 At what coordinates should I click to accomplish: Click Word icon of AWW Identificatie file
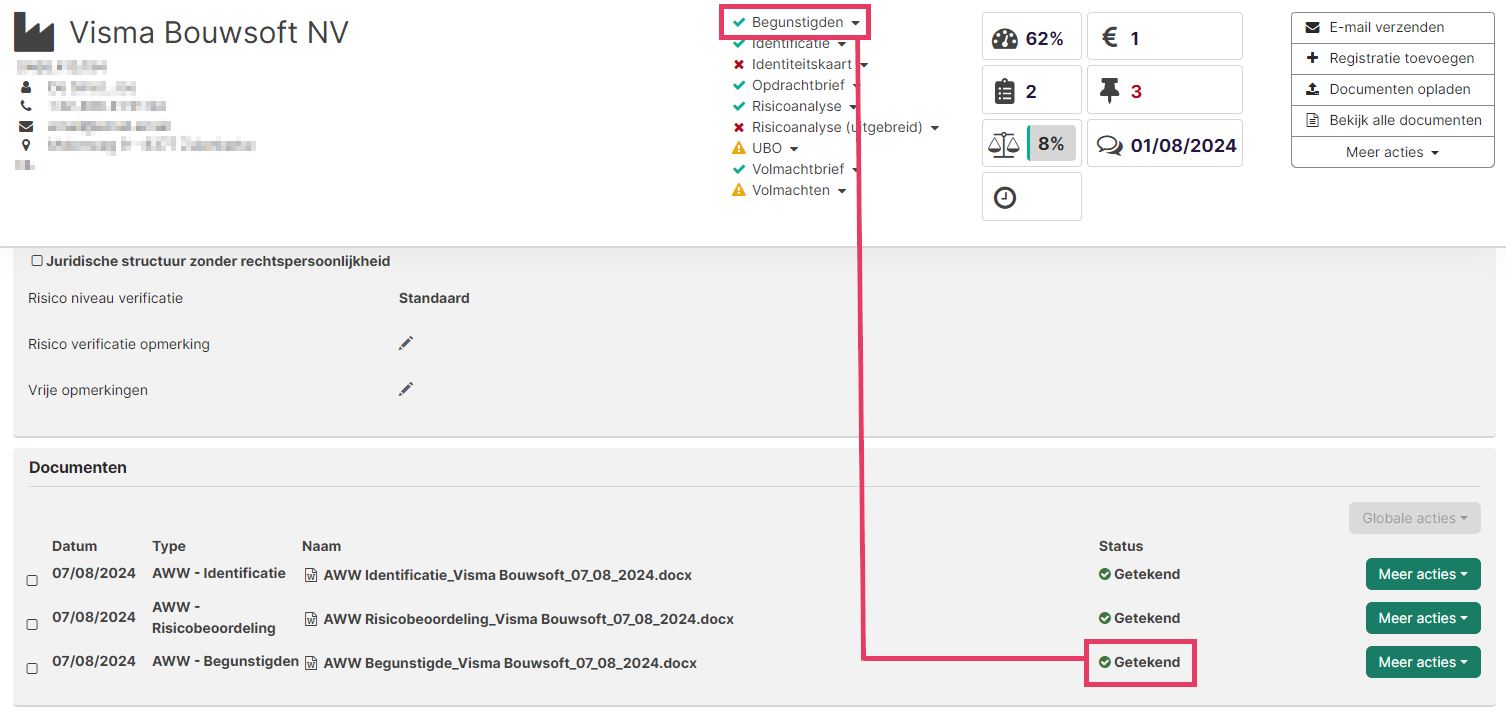pos(311,576)
